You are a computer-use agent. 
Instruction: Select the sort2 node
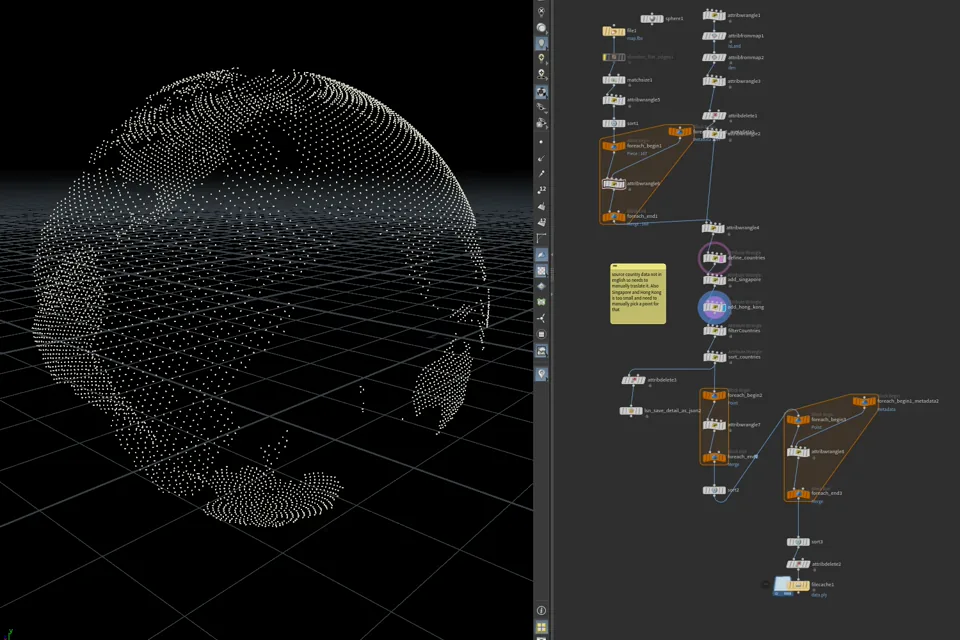click(x=714, y=490)
